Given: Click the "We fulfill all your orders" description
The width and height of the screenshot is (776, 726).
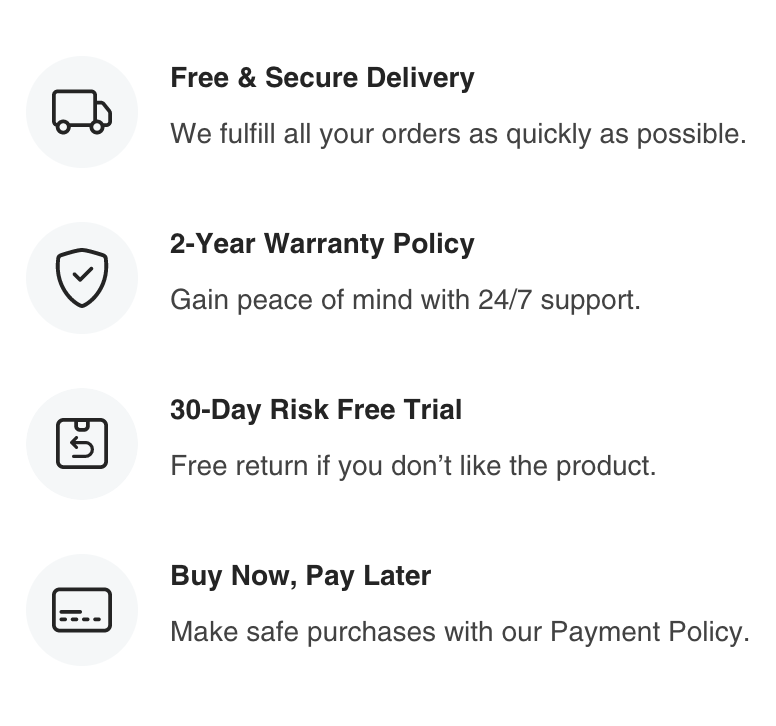Looking at the screenshot, I should 458,134.
